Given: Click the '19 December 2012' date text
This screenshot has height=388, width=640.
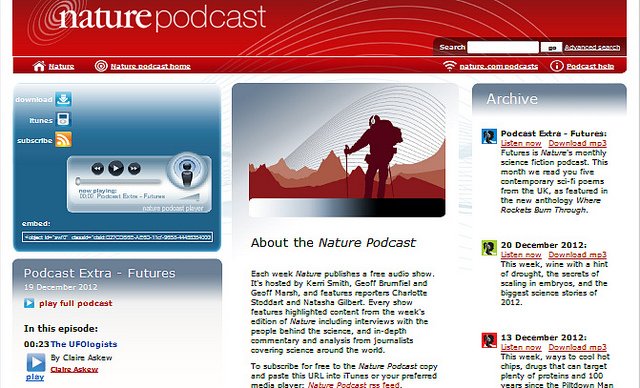Looking at the screenshot, I should pos(60,287).
